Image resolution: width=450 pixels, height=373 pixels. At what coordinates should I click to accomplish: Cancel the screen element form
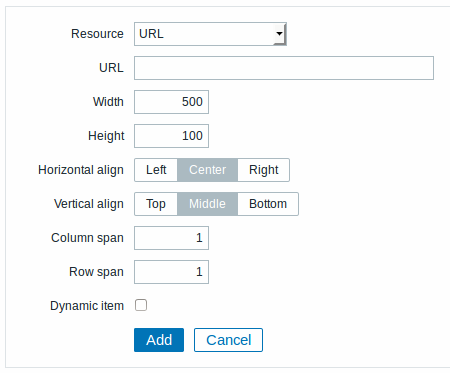point(228,340)
